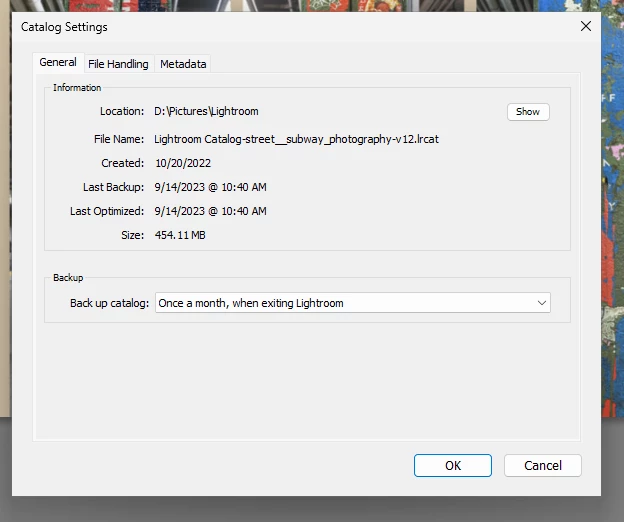Click the Last Optimized timestamp value
The width and height of the screenshot is (624, 522).
tap(211, 211)
